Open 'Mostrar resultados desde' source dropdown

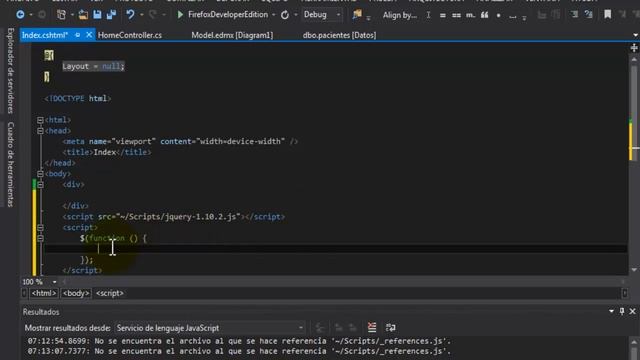(210, 328)
